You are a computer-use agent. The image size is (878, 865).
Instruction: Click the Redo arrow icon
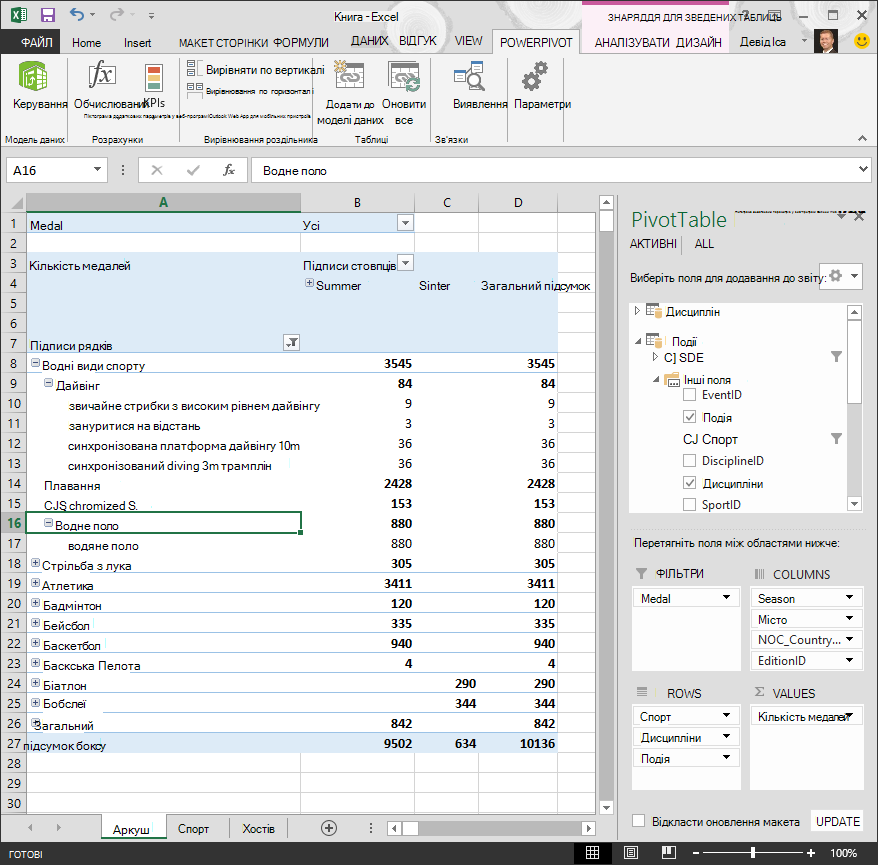coord(116,14)
